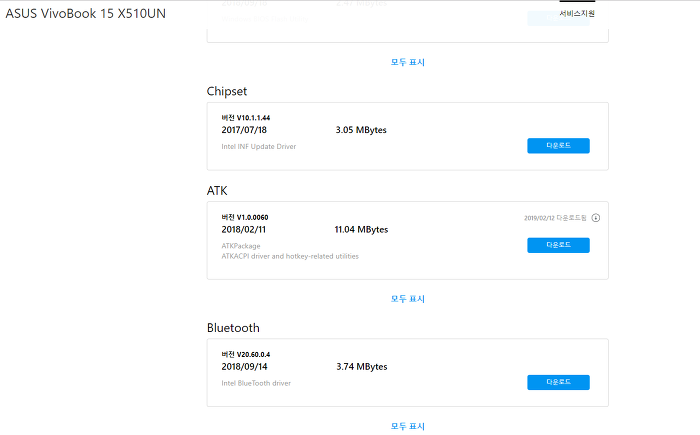Click the date 2018/09/14

[x=244, y=367]
